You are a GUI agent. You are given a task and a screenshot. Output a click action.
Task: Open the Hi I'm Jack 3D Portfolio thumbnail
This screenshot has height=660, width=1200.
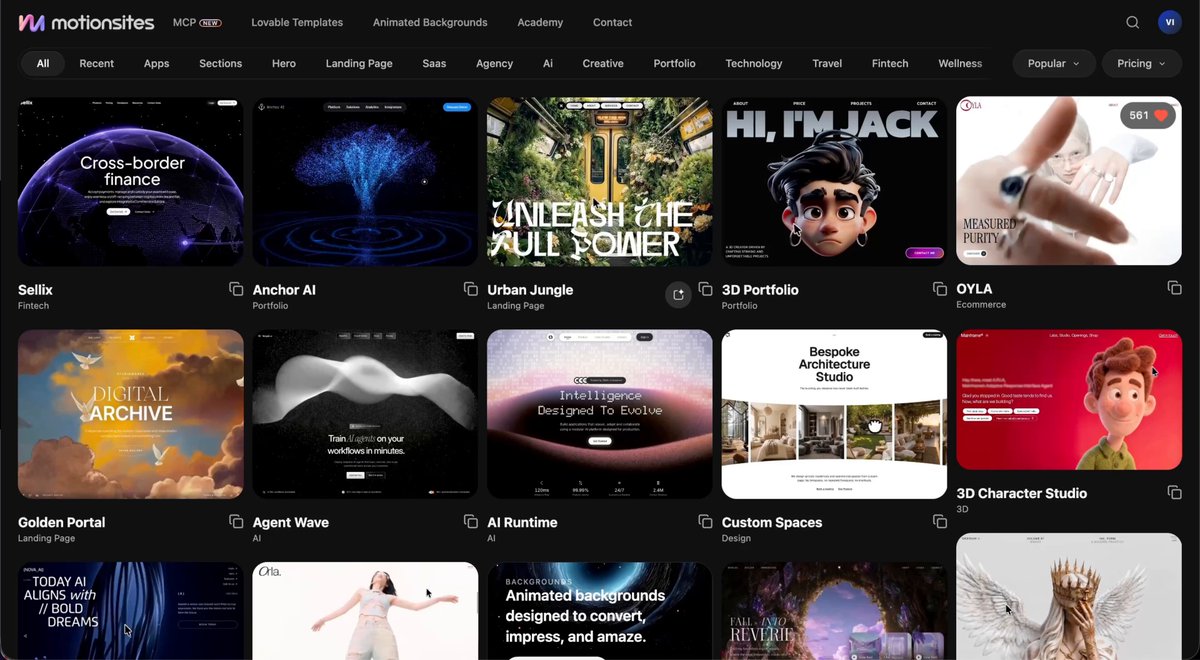pos(834,182)
